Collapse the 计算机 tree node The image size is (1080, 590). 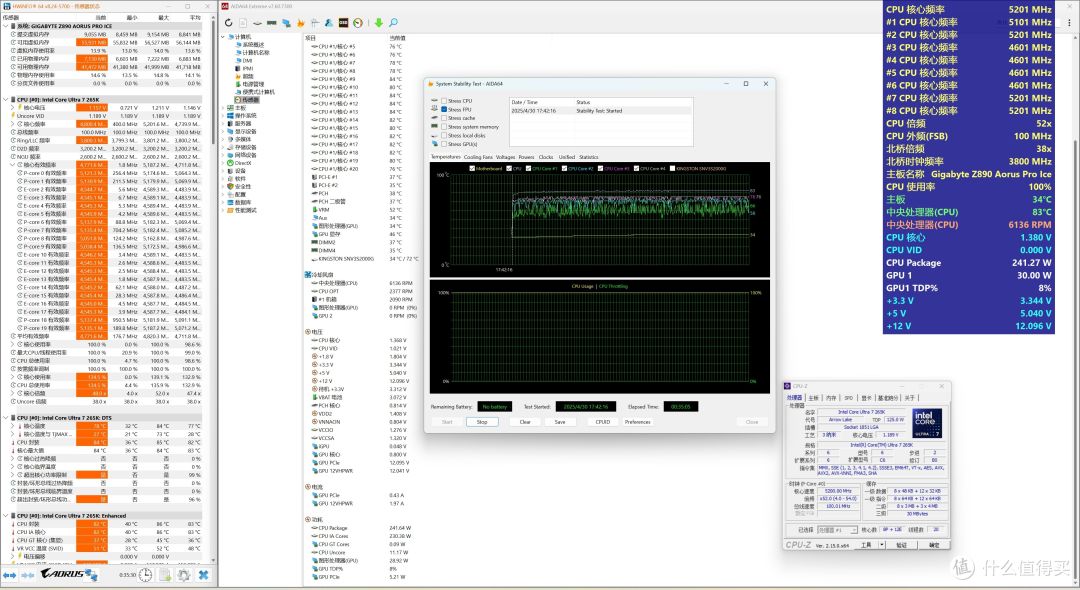pyautogui.click(x=223, y=36)
